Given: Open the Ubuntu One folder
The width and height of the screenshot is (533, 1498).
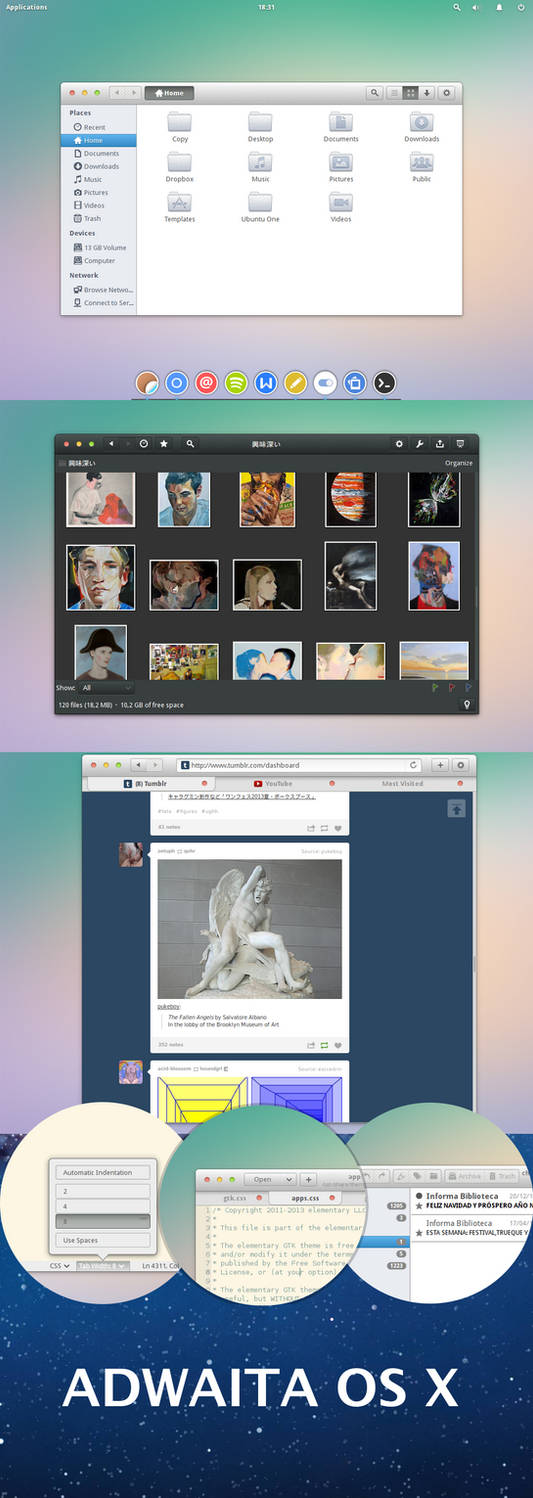Looking at the screenshot, I should click(260, 207).
